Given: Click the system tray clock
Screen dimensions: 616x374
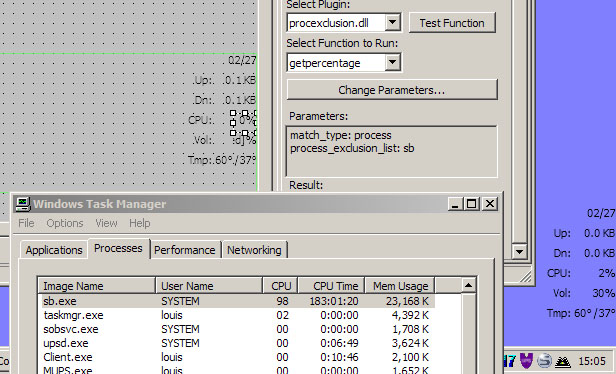Looking at the screenshot, I should 592,361.
